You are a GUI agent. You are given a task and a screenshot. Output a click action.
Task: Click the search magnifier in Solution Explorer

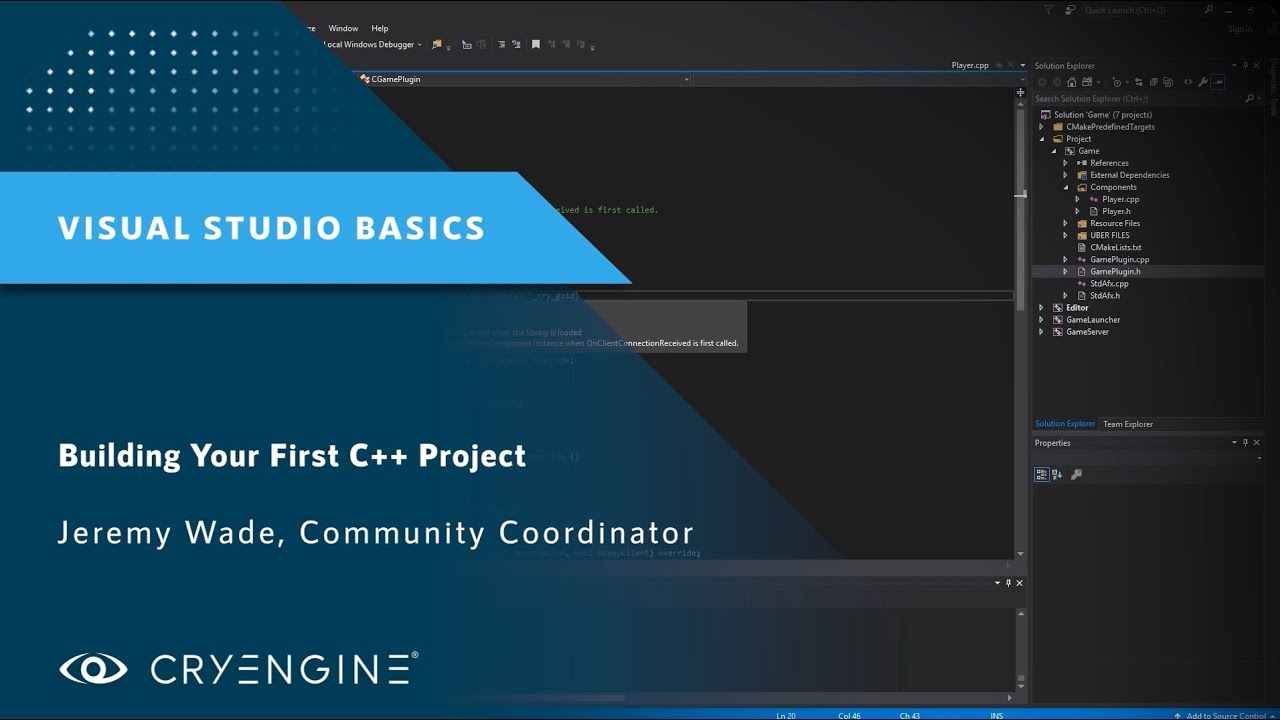tap(1250, 99)
